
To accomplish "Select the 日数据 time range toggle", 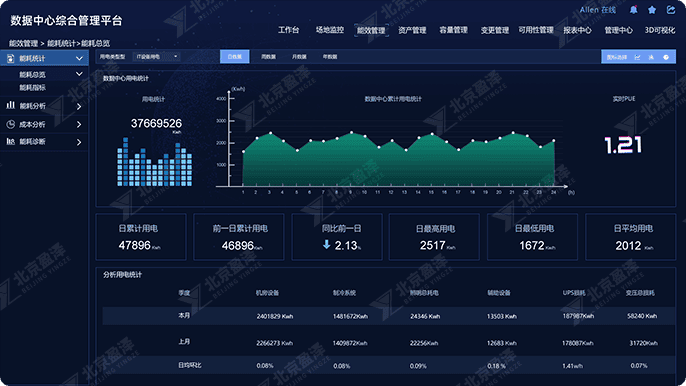I will (234, 56).
